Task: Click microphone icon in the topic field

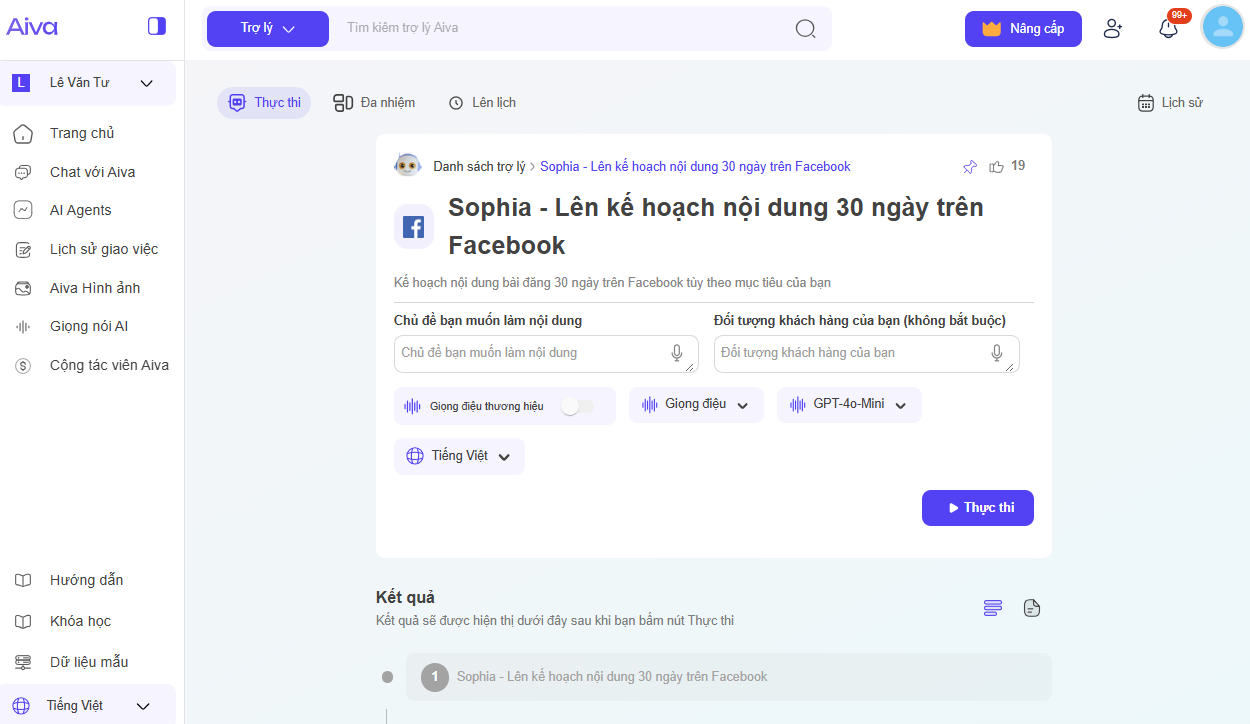Action: 677,353
